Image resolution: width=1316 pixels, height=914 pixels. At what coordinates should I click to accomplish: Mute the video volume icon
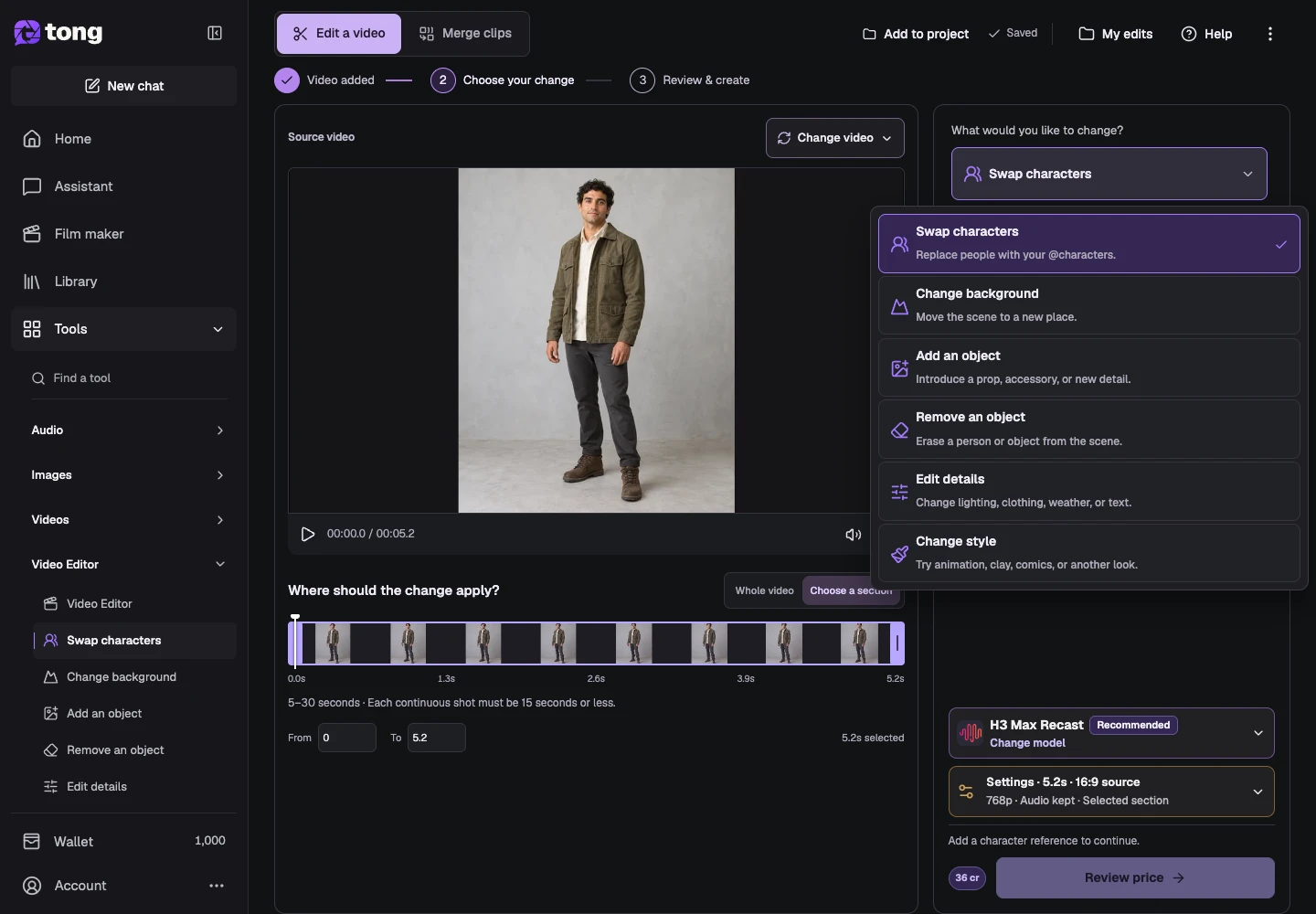point(853,535)
